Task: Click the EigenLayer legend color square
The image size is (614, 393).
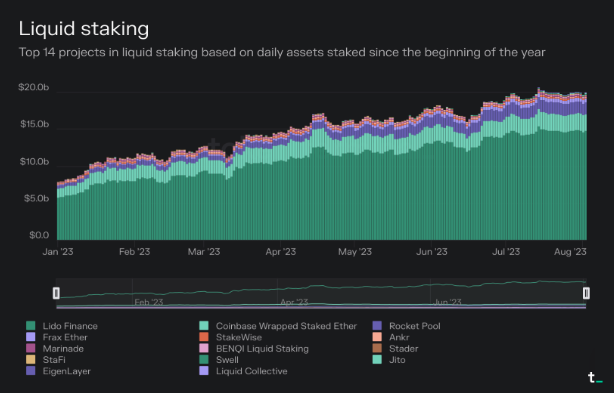Action: (31, 371)
